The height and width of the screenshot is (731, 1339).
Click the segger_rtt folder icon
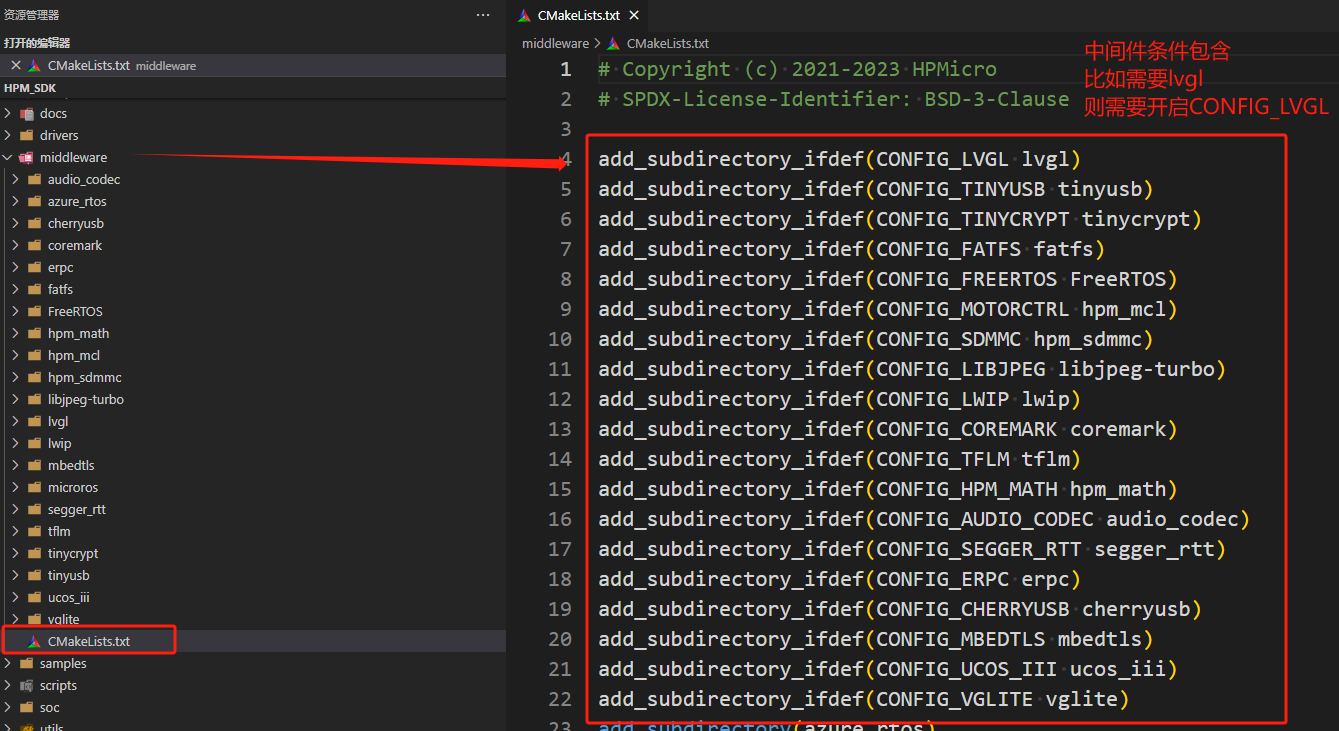click(x=35, y=509)
